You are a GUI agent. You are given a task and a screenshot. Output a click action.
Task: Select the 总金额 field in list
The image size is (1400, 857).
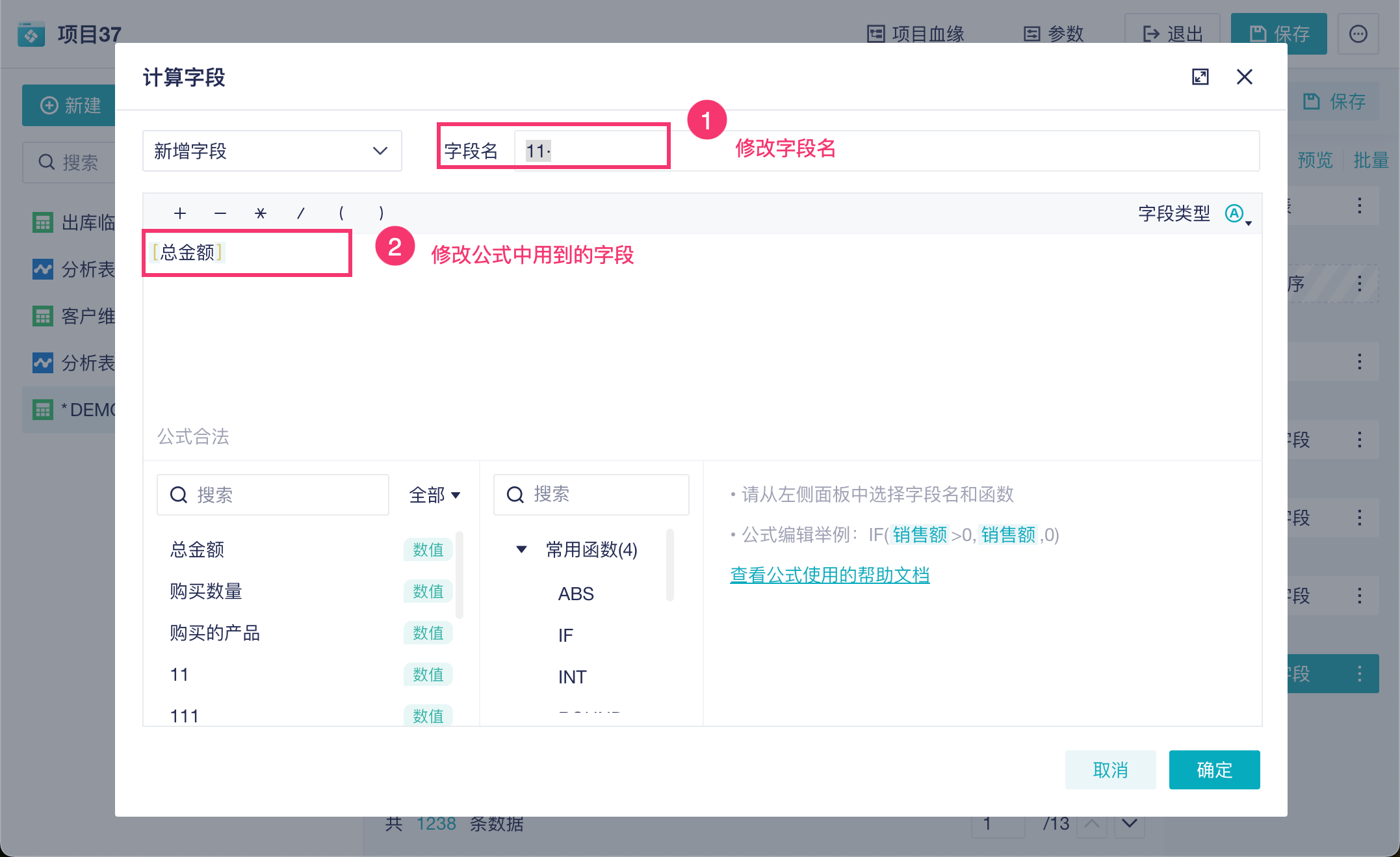tap(198, 549)
